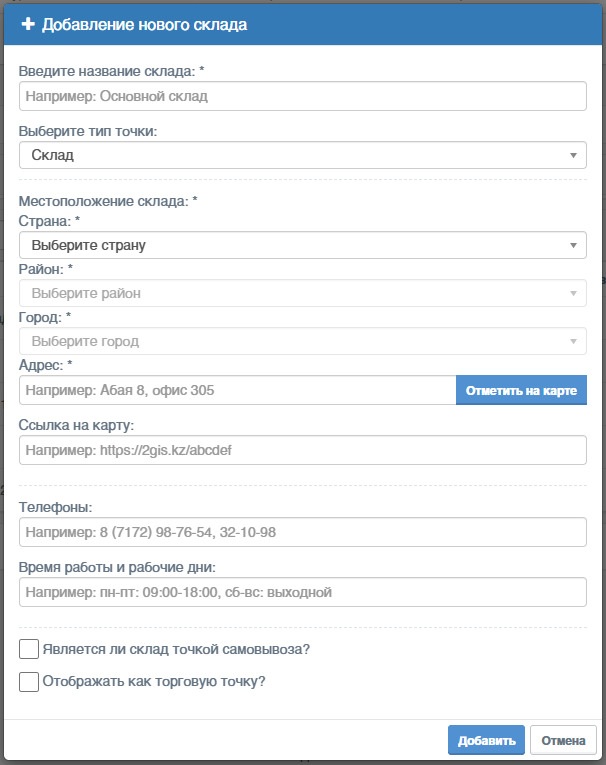This screenshot has width=606, height=765.
Task: Open the Выберите тип точки dropdown
Action: tap(303, 155)
